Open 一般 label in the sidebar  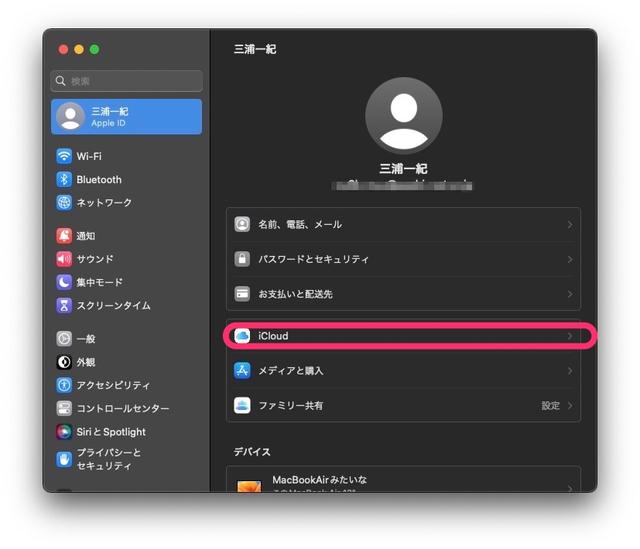click(x=86, y=339)
